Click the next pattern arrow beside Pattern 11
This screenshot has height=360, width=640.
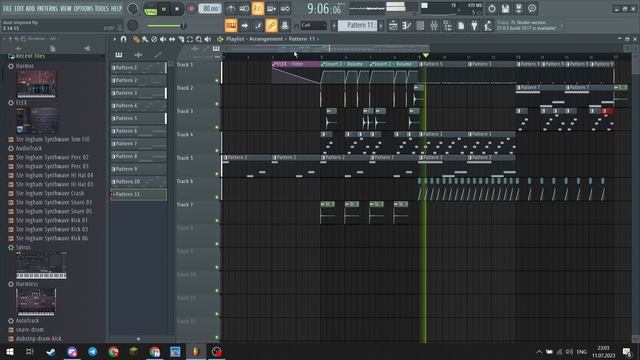point(381,26)
